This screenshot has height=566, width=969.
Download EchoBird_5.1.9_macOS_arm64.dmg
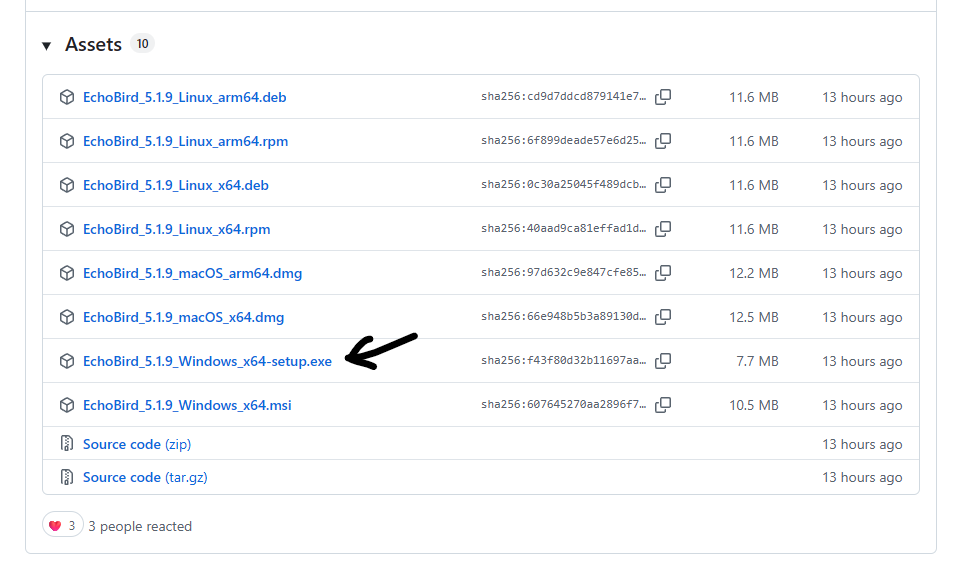click(x=192, y=272)
